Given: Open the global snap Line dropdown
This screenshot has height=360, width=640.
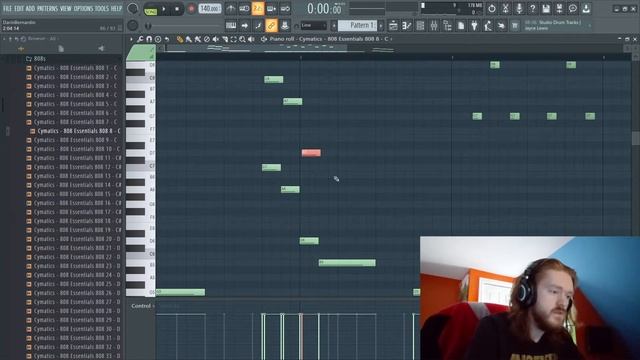Looking at the screenshot, I should [313, 25].
